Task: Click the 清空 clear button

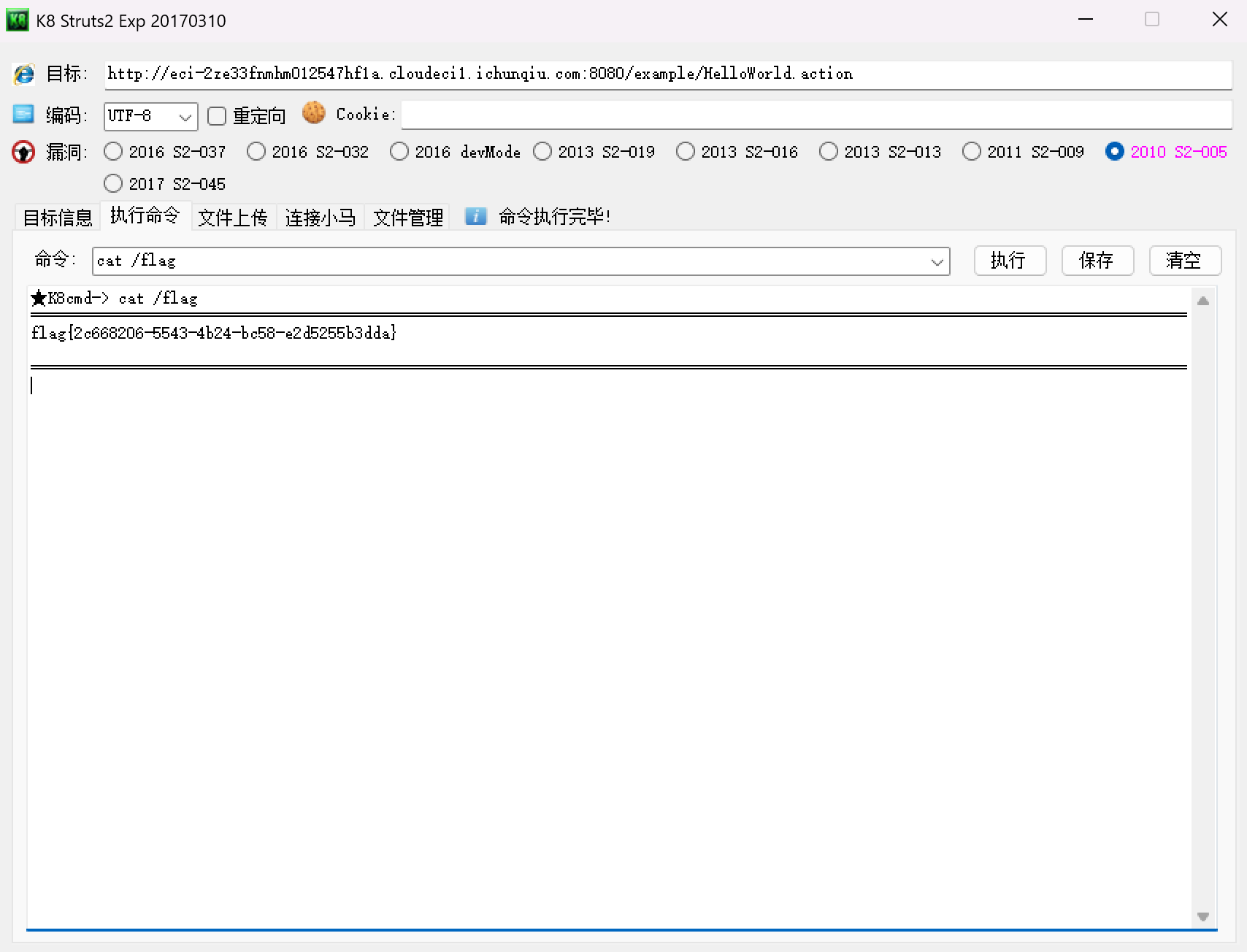Action: point(1185,261)
